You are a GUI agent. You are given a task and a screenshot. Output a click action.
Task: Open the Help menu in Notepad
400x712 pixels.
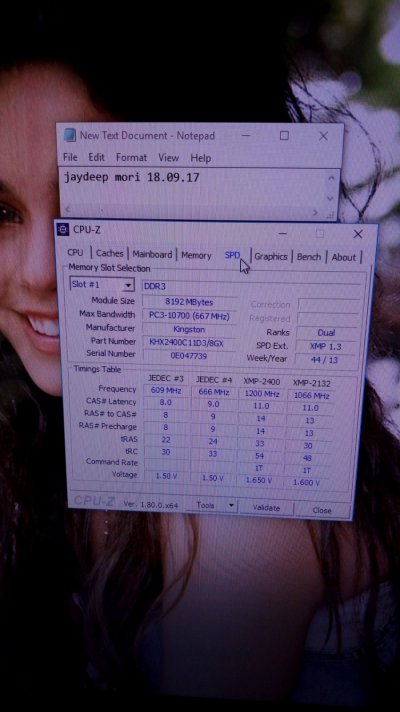[x=200, y=158]
